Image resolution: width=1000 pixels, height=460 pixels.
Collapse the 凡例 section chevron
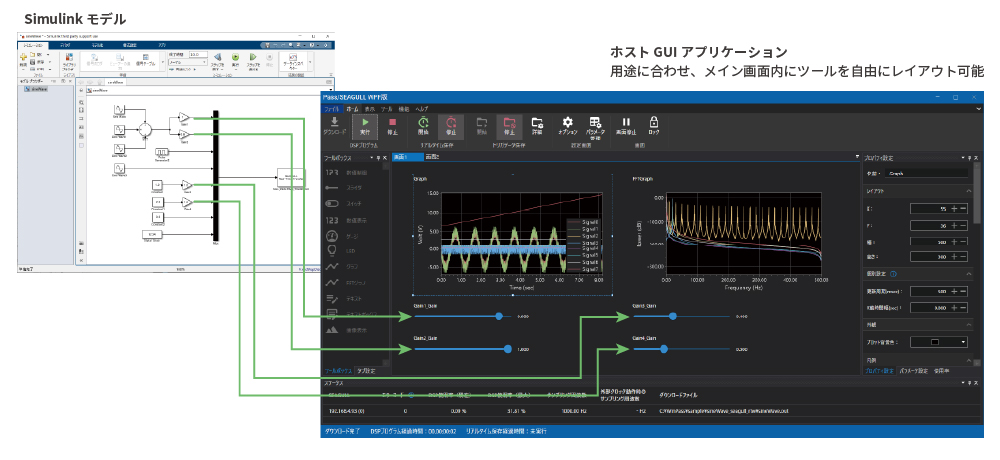pos(969,361)
